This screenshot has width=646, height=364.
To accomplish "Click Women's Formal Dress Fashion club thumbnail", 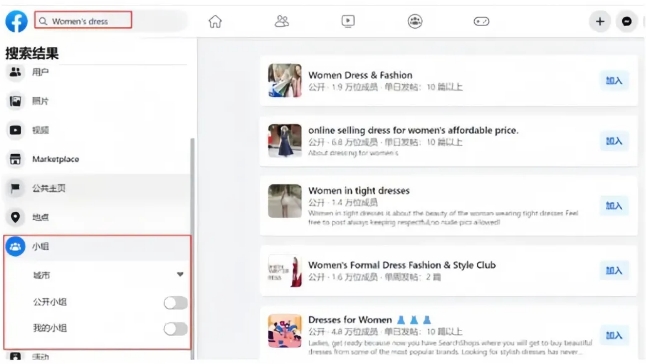I will coord(285,271).
